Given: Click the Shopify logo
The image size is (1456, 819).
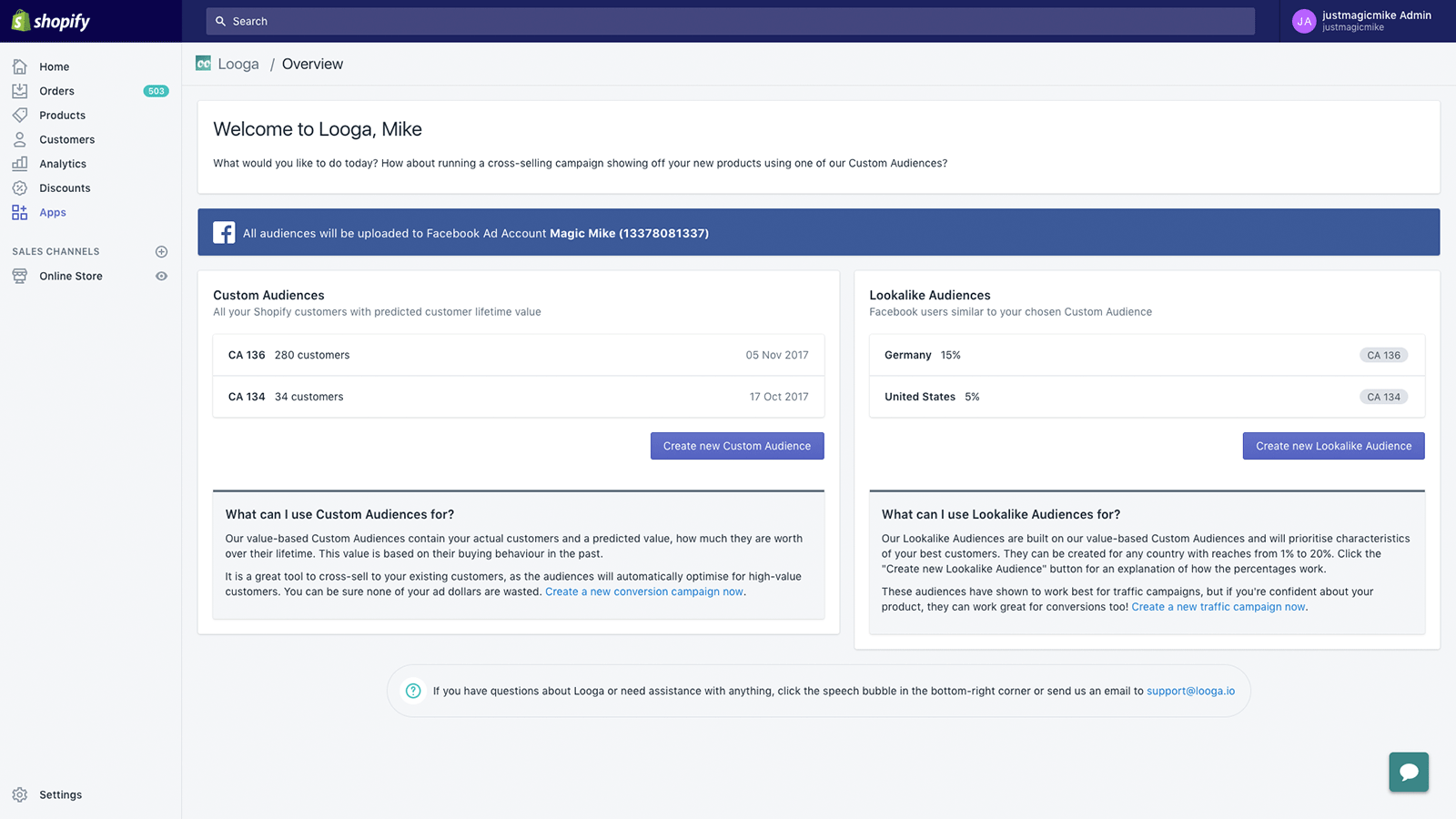Looking at the screenshot, I should 51,21.
